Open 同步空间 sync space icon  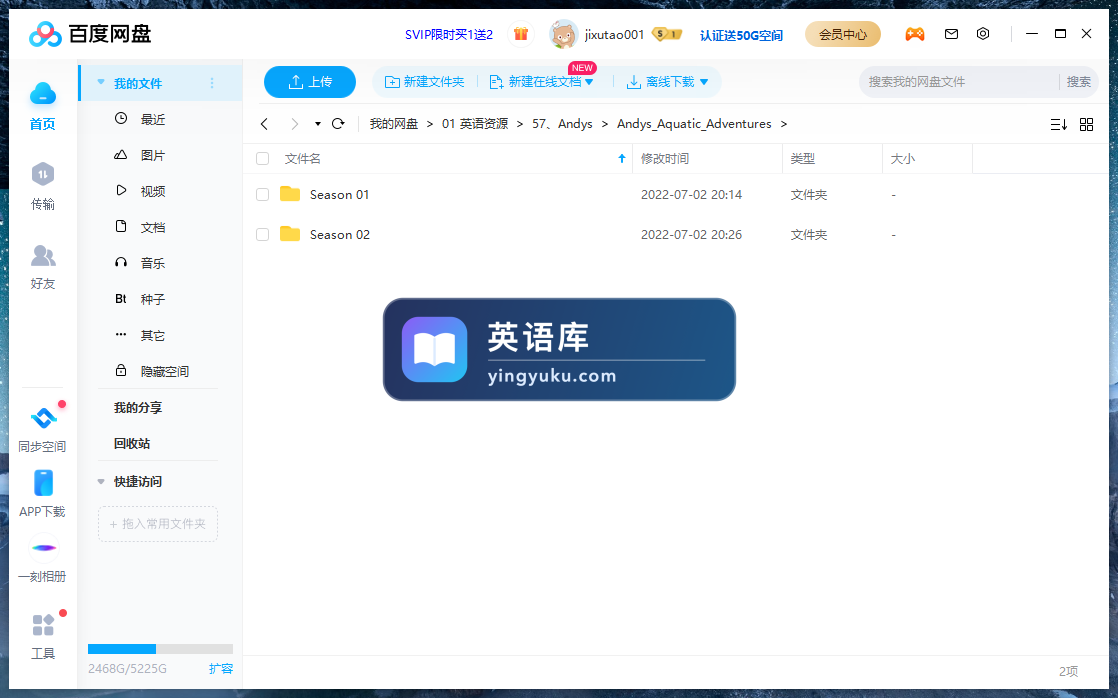[x=43, y=418]
